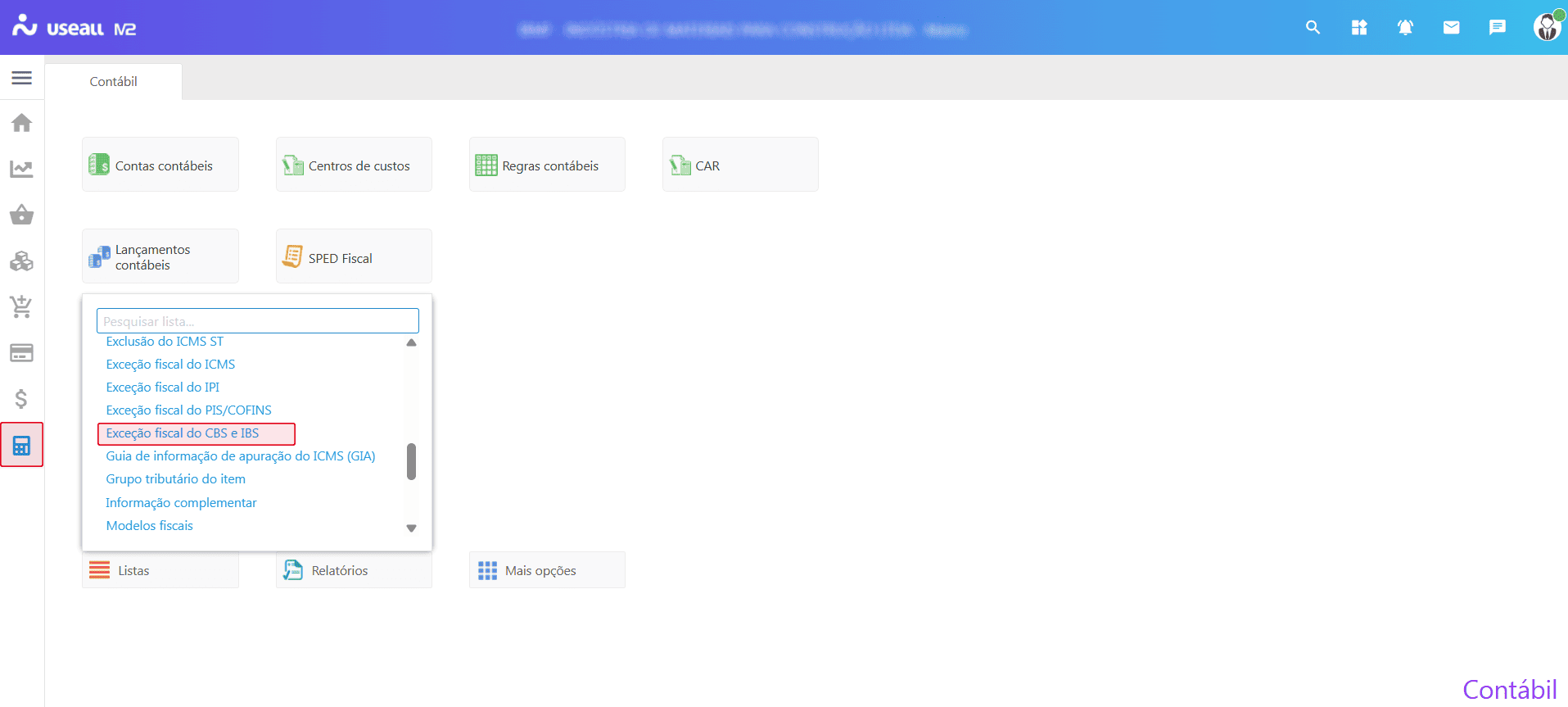Click the search magnifier in header
The height and width of the screenshot is (707, 1568).
1313,28
